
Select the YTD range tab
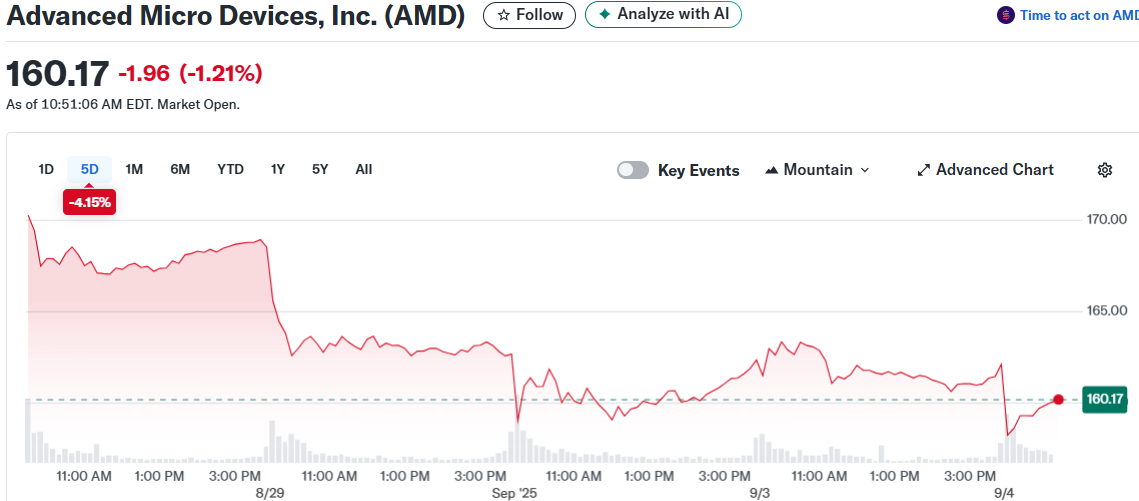[230, 170]
